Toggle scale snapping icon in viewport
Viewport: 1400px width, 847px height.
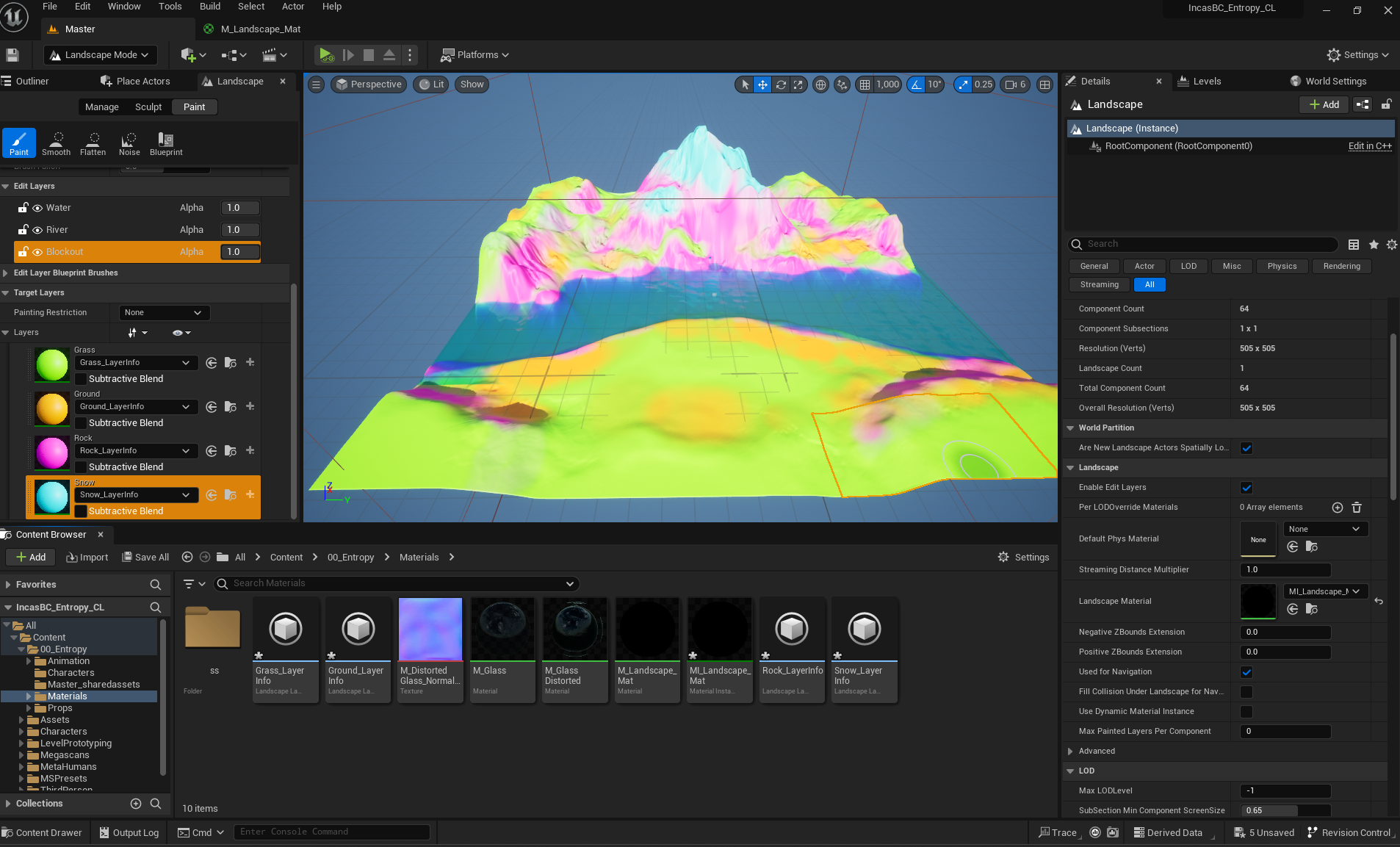[x=963, y=84]
